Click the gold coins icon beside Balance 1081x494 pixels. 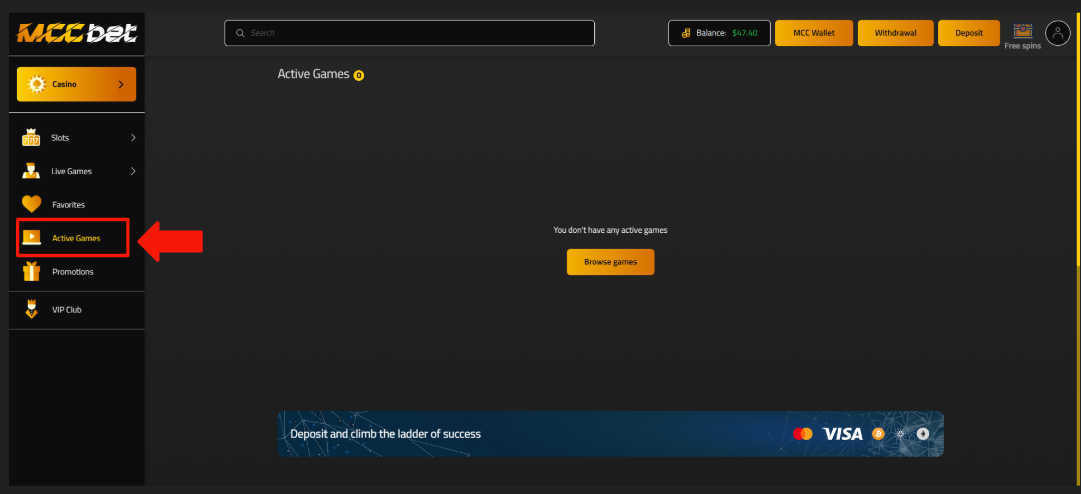(x=686, y=33)
